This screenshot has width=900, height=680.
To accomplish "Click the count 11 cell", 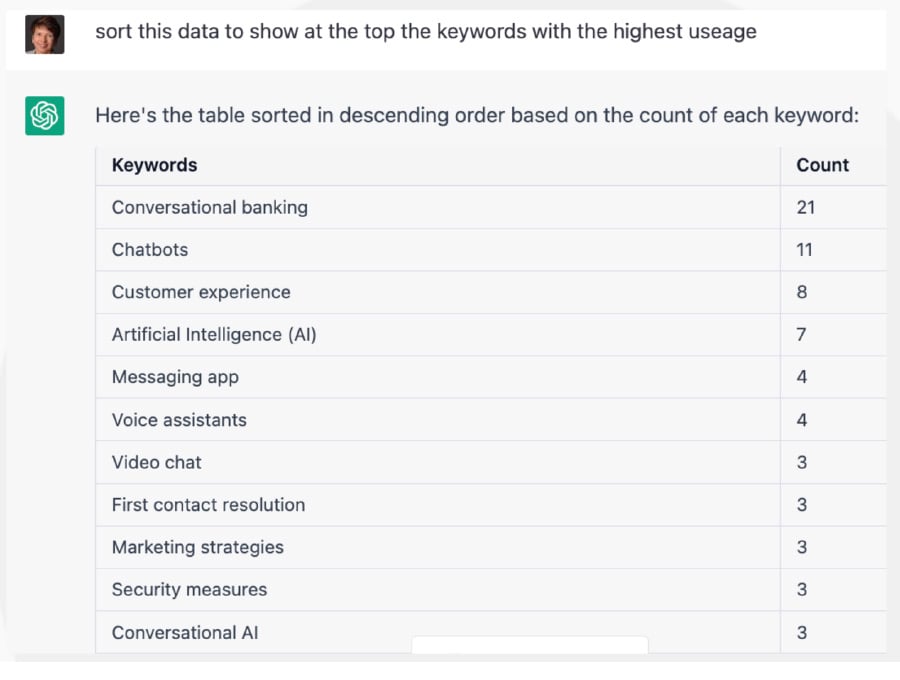I will point(804,250).
